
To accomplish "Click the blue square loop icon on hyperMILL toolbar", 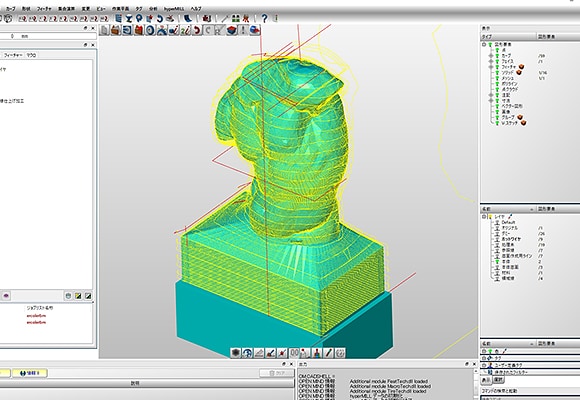I will pyautogui.click(x=127, y=30).
